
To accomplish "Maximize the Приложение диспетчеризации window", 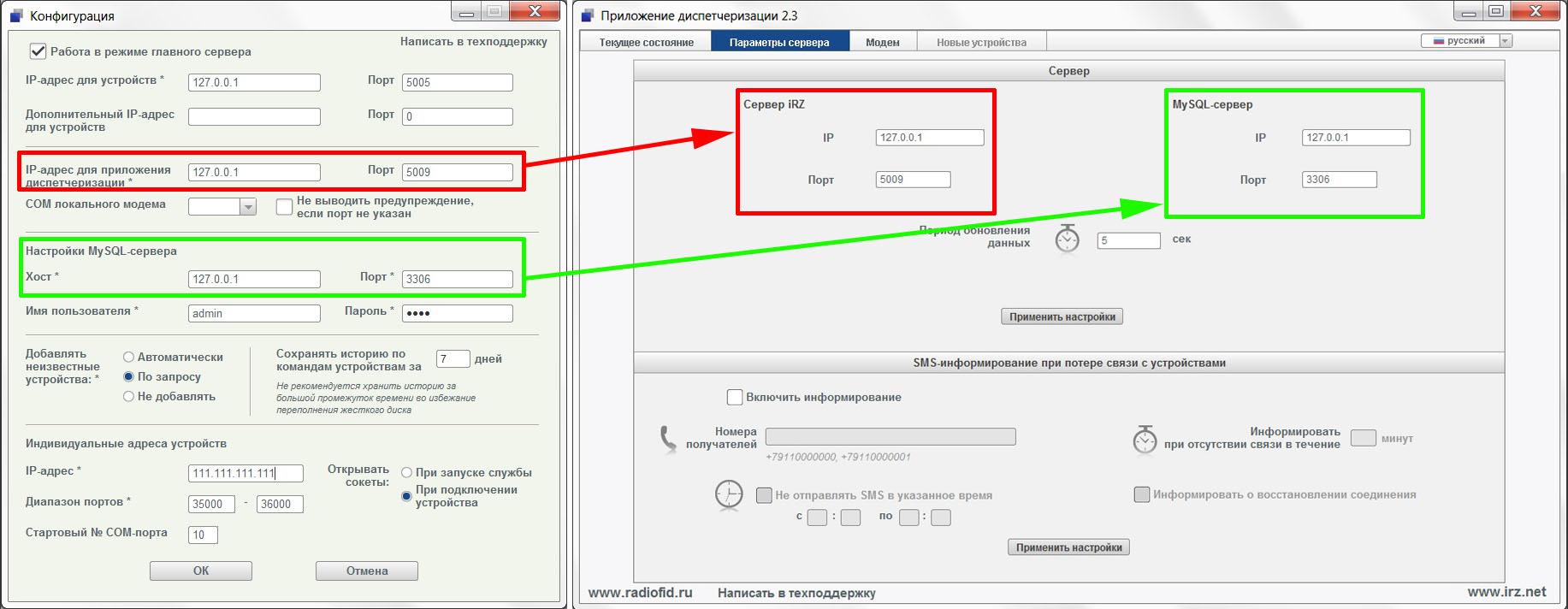I will [x=1496, y=11].
